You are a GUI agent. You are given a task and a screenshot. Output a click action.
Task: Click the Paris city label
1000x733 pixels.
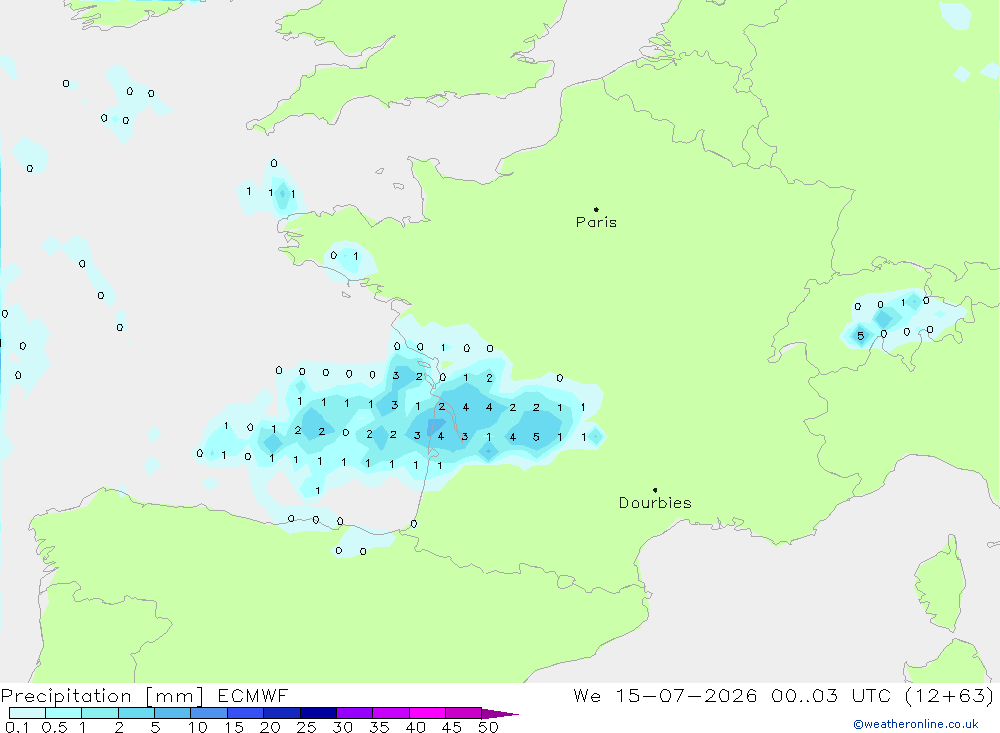596,222
